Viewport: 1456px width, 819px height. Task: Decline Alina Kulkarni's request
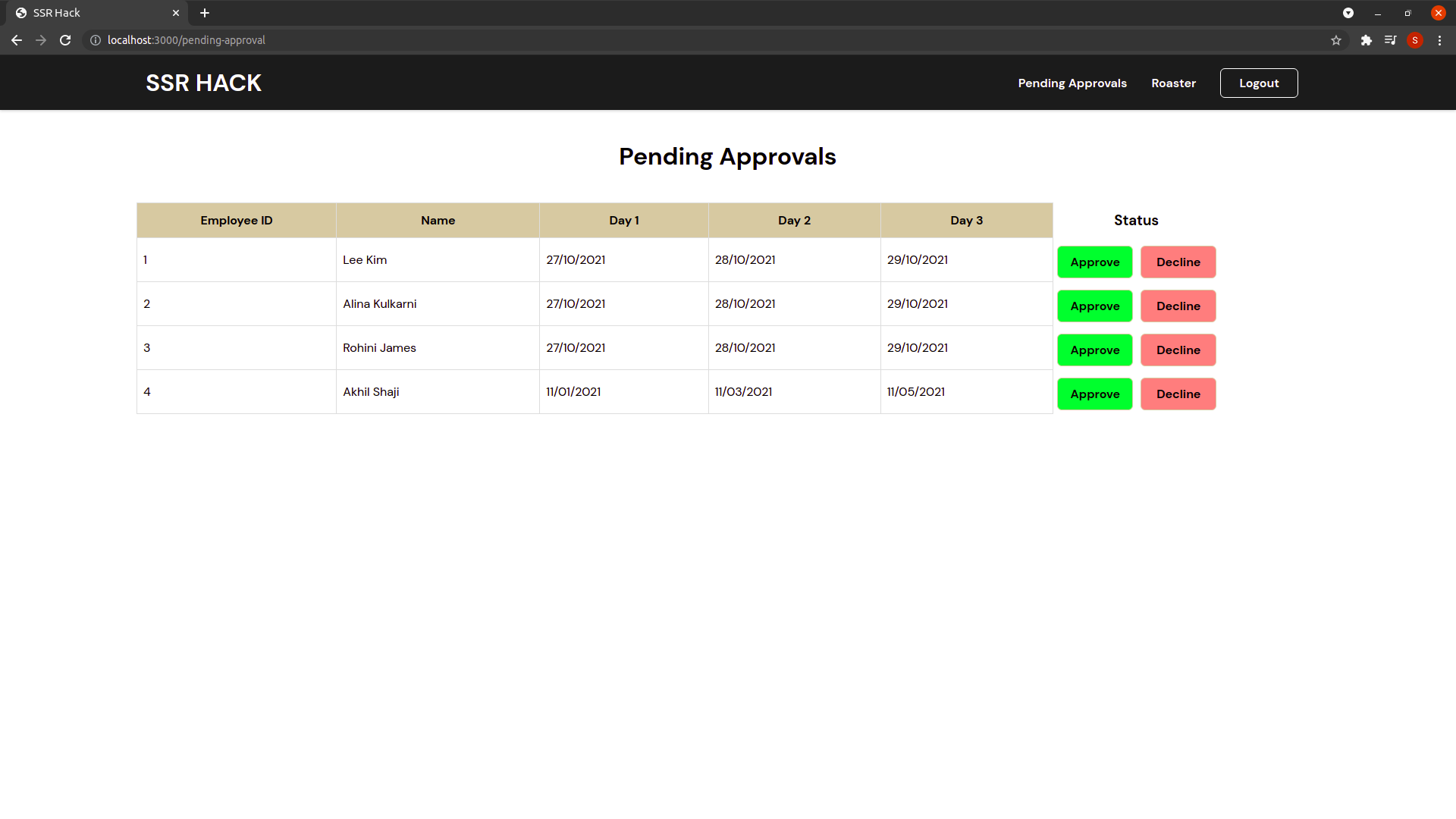pos(1178,306)
